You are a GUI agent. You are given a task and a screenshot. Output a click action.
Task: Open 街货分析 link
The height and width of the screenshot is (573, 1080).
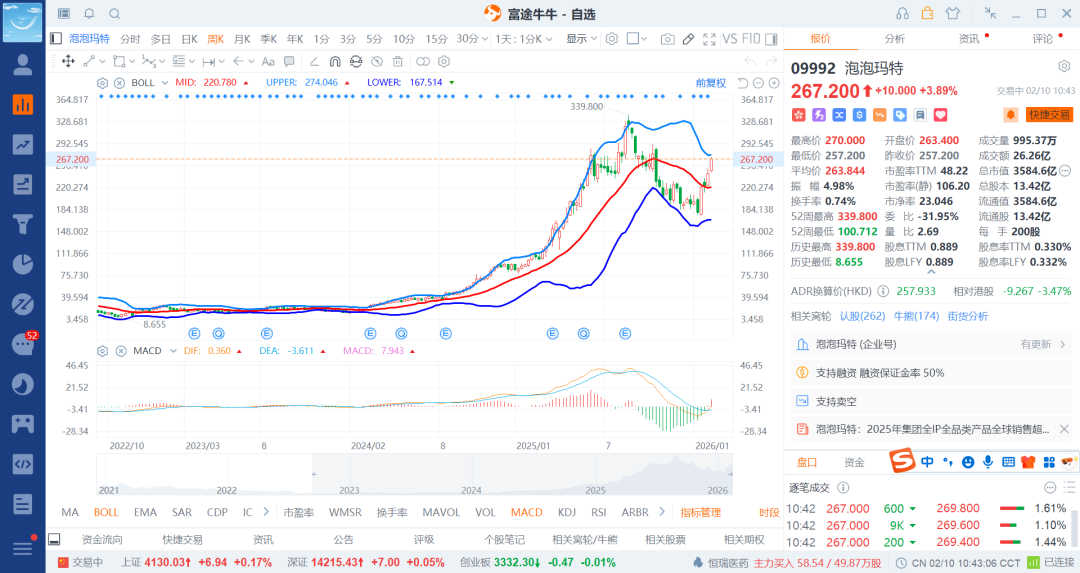(x=967, y=316)
